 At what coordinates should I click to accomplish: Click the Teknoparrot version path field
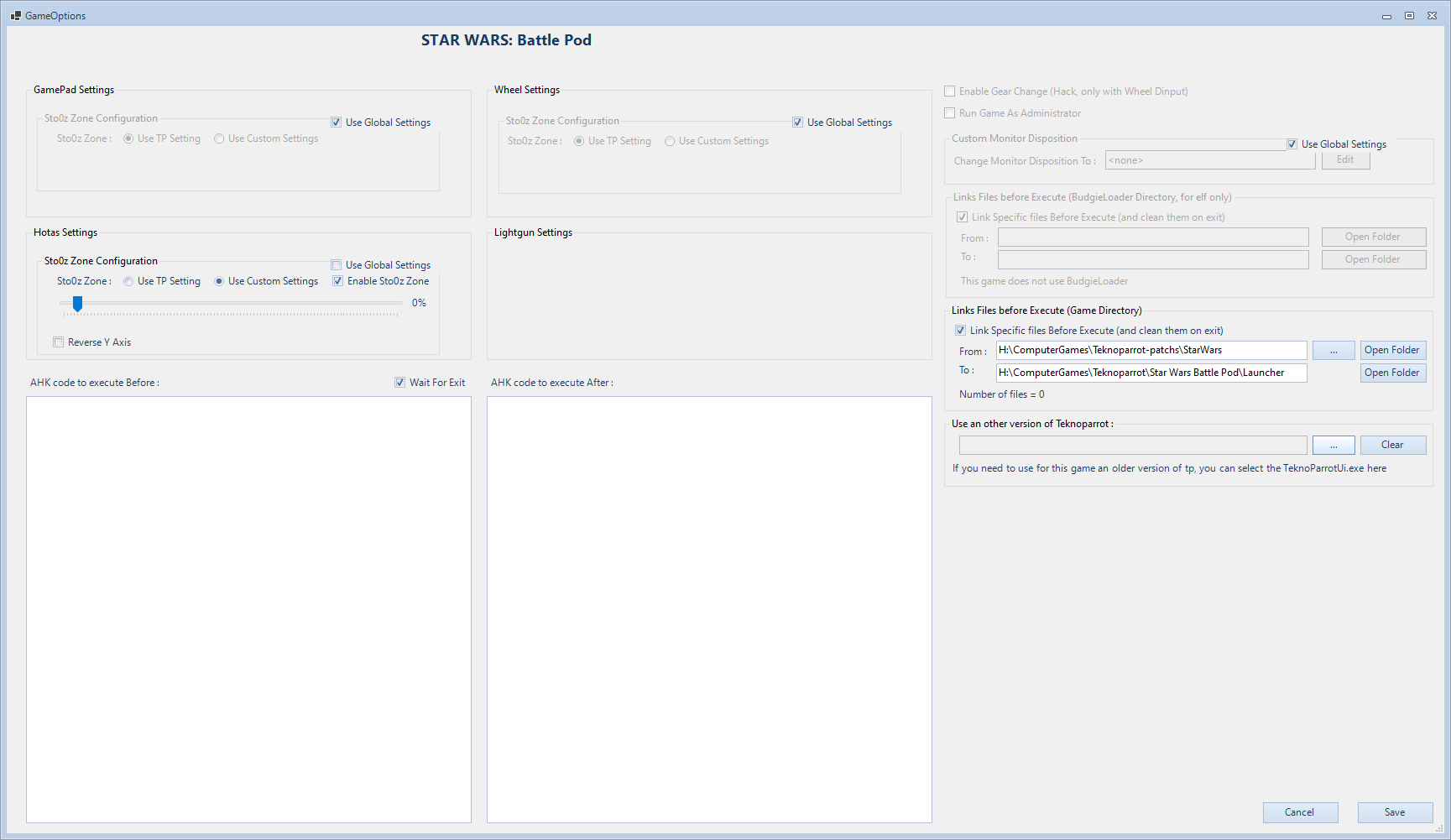[x=1133, y=445]
